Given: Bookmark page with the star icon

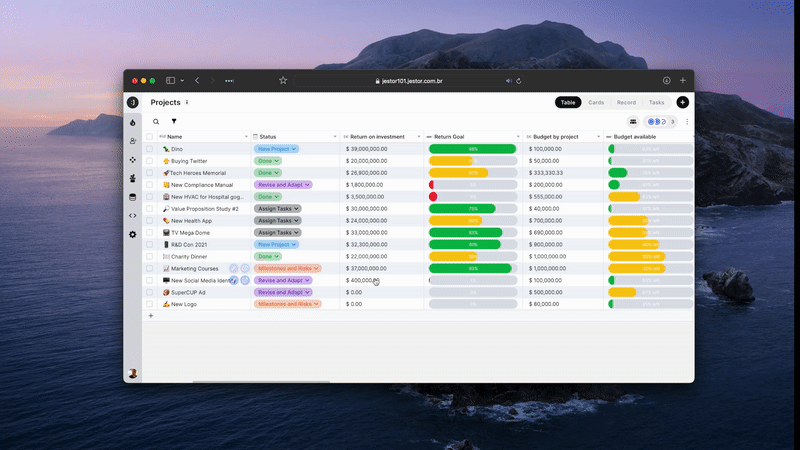Looking at the screenshot, I should (x=283, y=81).
